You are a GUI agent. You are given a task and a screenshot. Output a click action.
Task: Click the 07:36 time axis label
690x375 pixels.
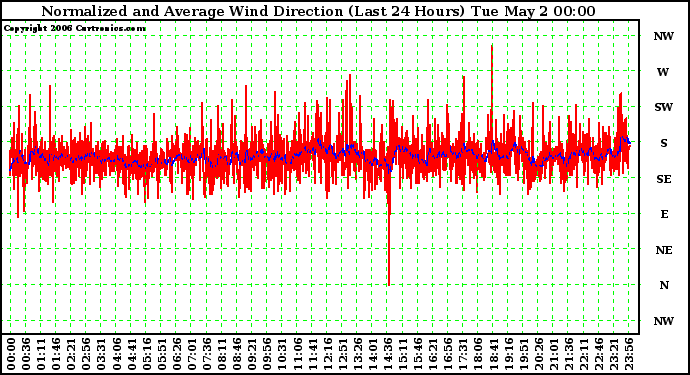pos(207,354)
